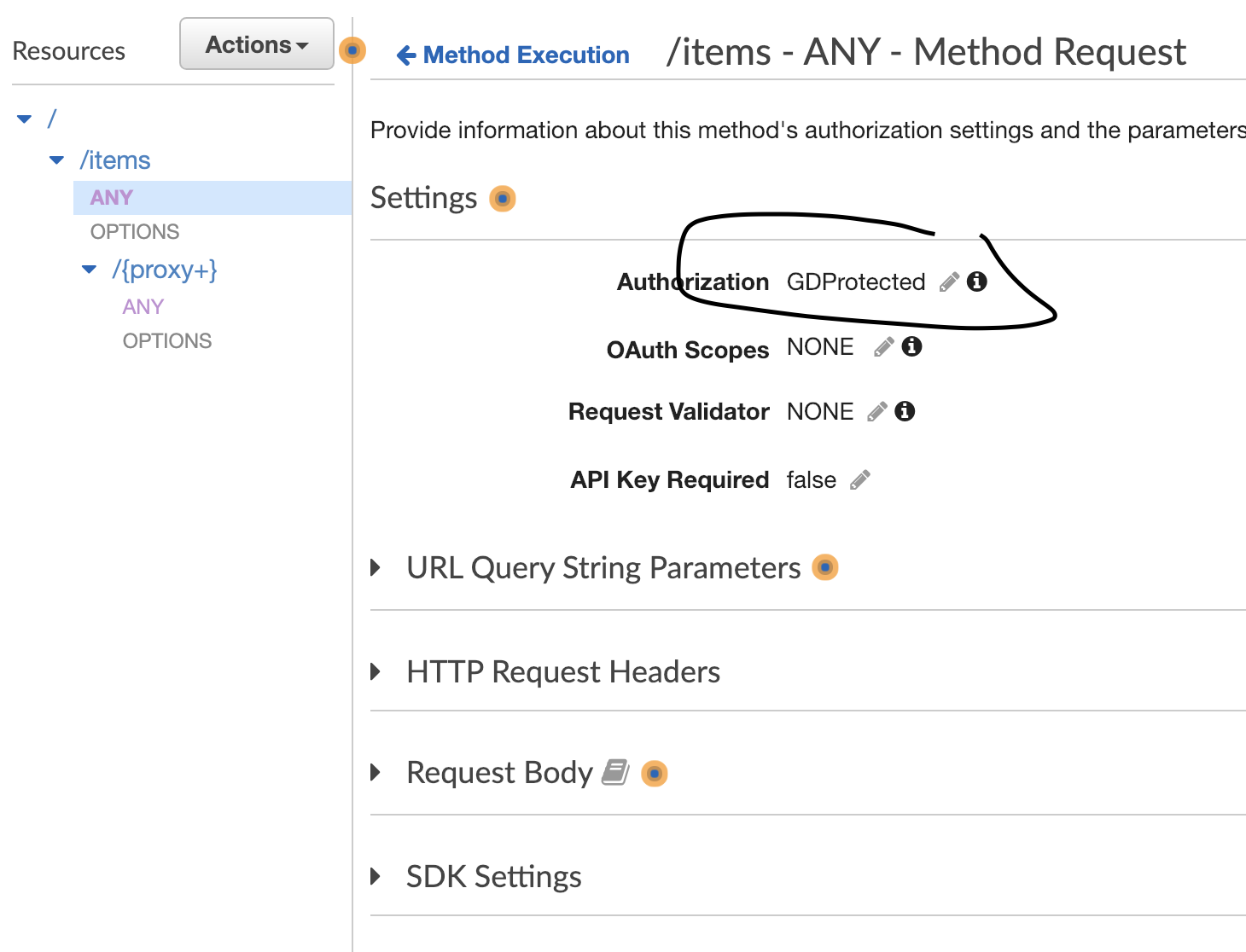Go back to Method Execution

pos(513,55)
